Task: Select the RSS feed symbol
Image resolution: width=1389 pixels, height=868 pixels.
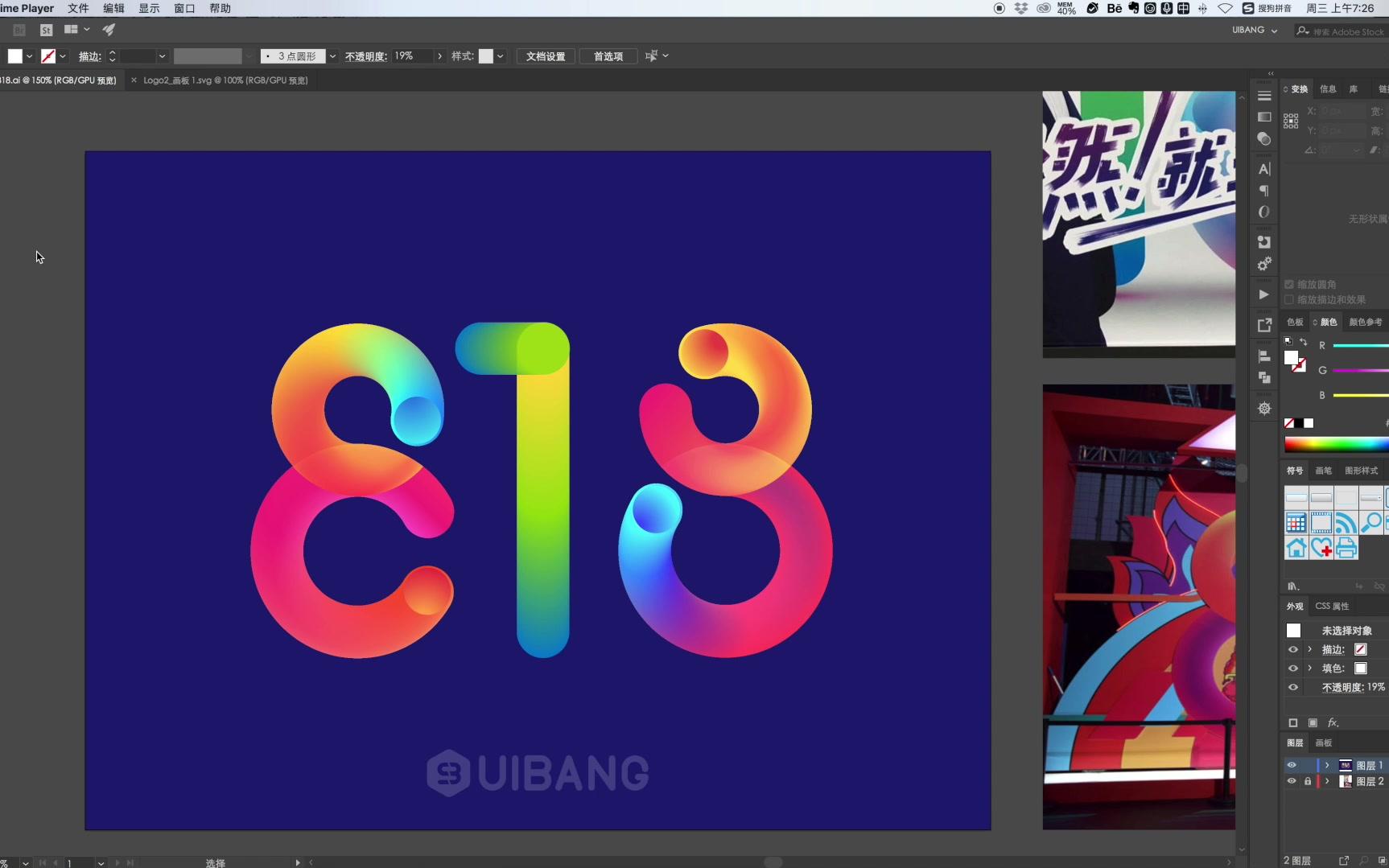Action: (x=1346, y=523)
